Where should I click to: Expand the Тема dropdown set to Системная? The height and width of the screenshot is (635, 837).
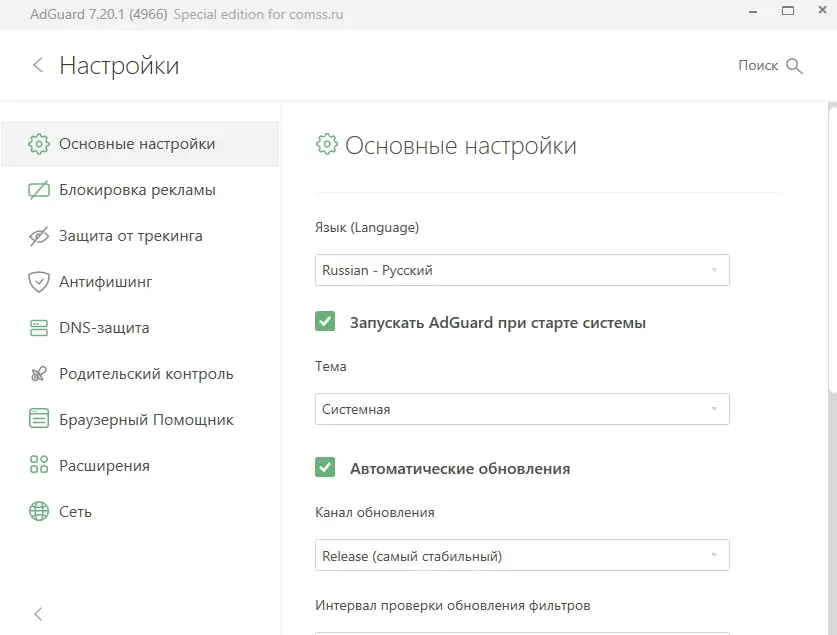click(x=521, y=409)
